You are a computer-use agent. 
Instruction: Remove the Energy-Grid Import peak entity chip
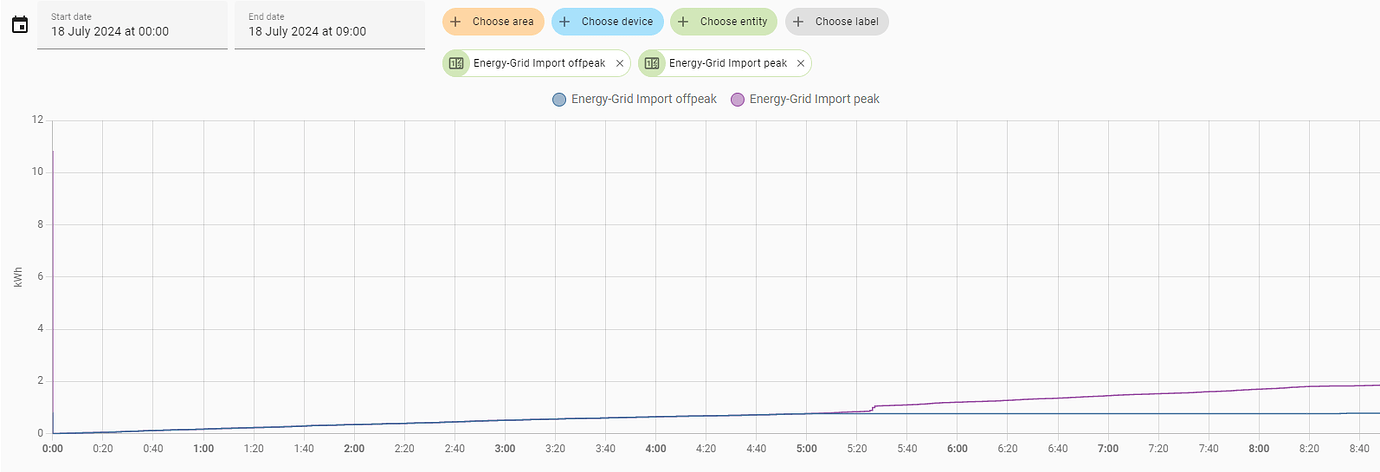point(800,63)
